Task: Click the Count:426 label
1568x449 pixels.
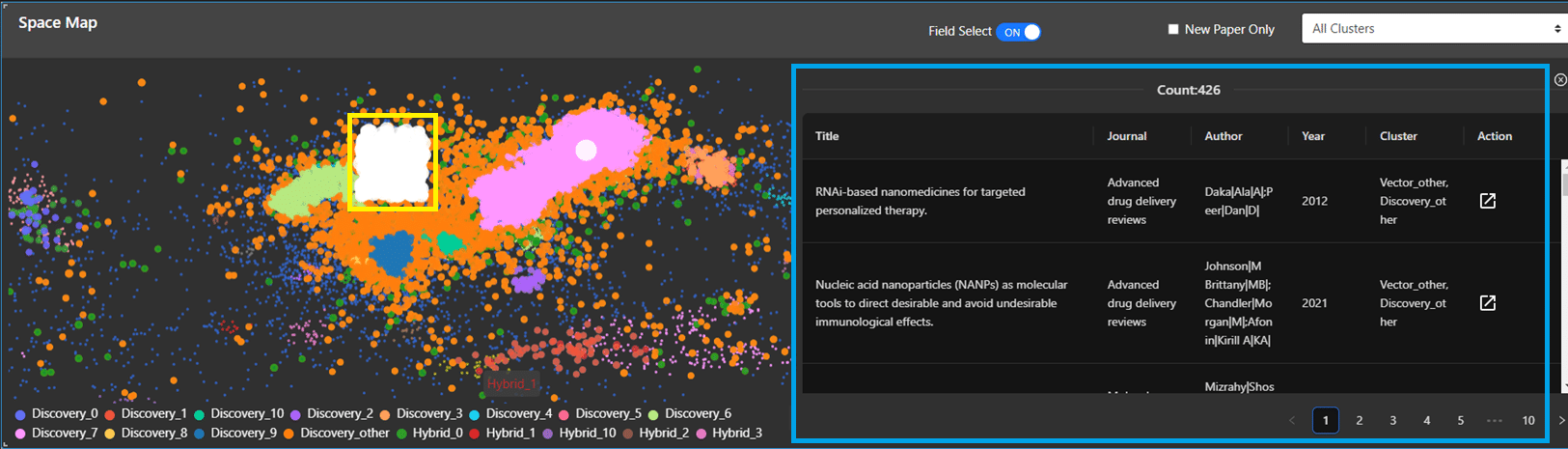Action: point(1189,90)
